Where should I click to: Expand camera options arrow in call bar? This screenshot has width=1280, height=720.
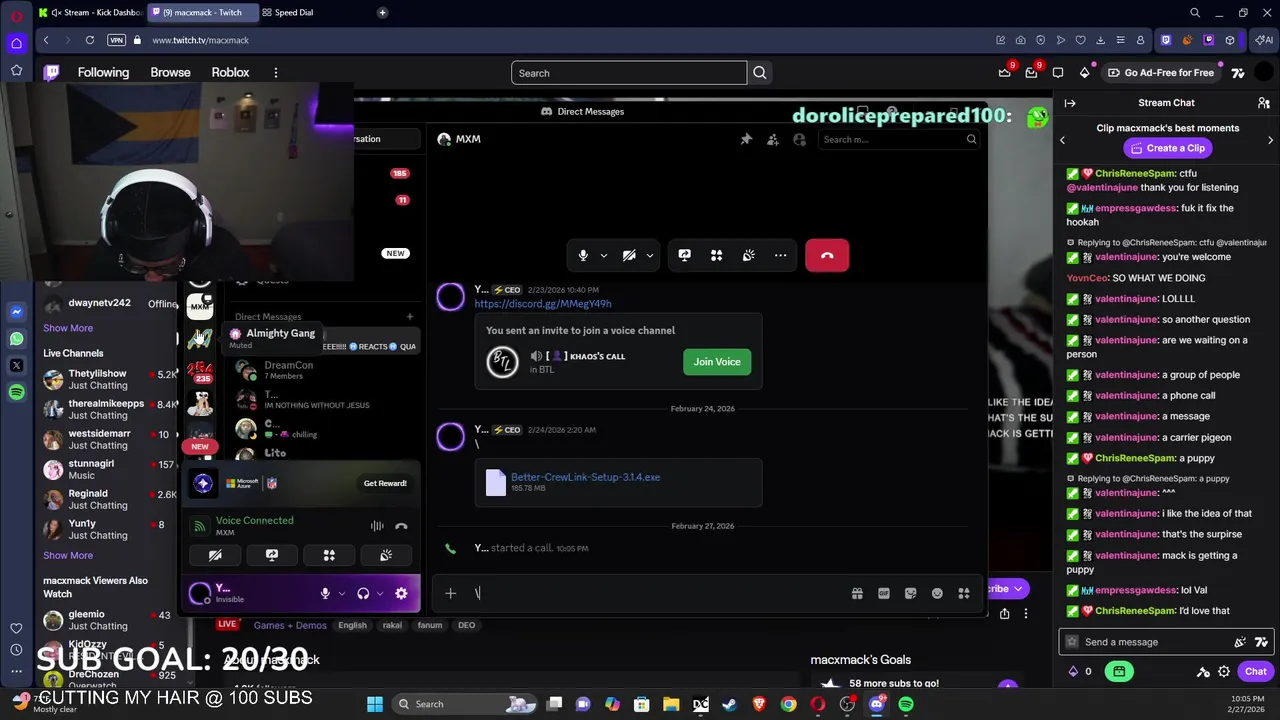(649, 256)
